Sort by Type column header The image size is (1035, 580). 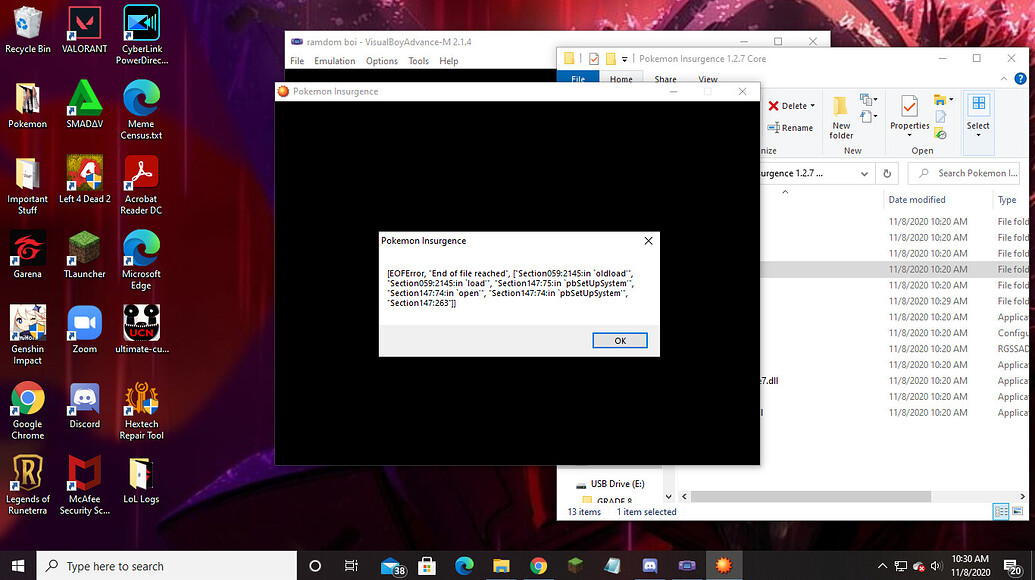click(x=1007, y=200)
